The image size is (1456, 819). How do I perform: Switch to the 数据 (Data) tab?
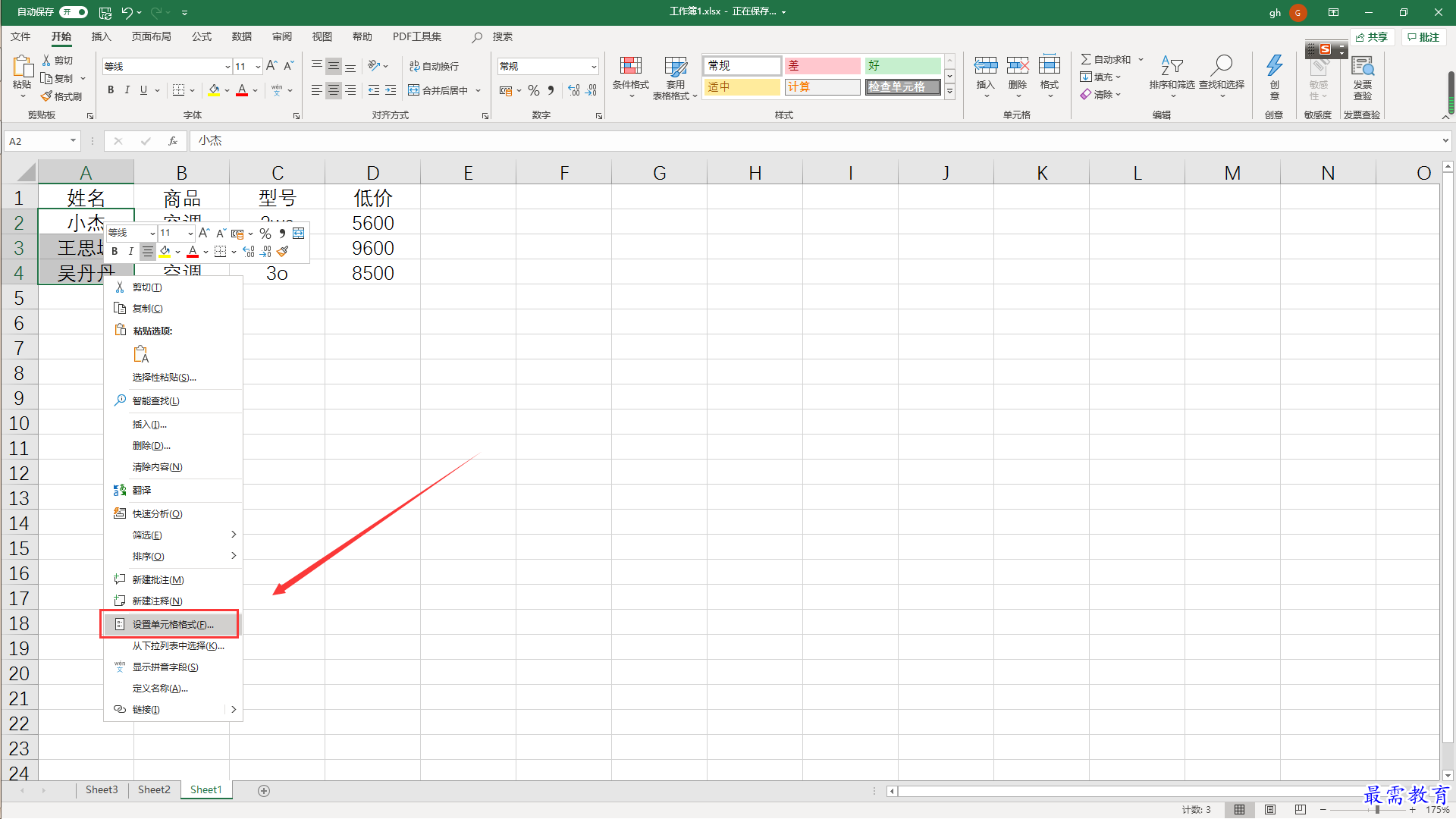pyautogui.click(x=242, y=36)
